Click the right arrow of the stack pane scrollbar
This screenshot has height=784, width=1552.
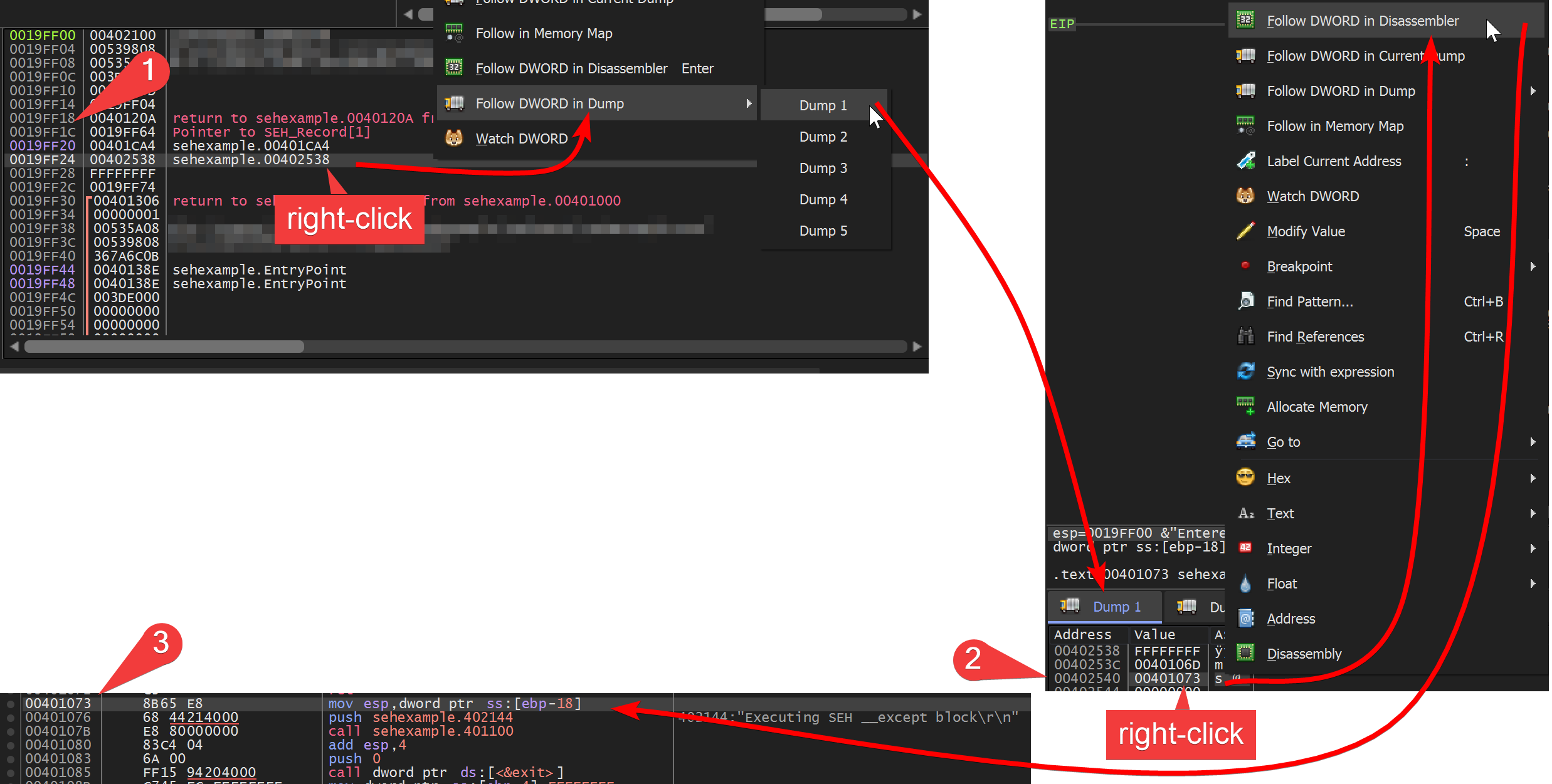pos(917,347)
